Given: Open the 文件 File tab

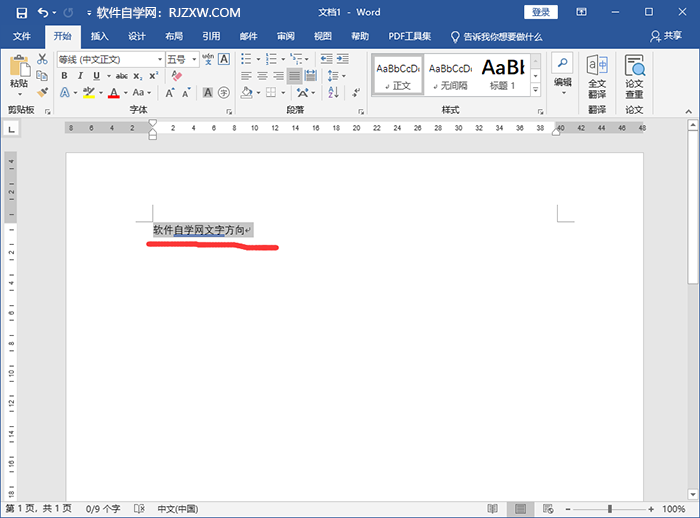Looking at the screenshot, I should coord(21,36).
